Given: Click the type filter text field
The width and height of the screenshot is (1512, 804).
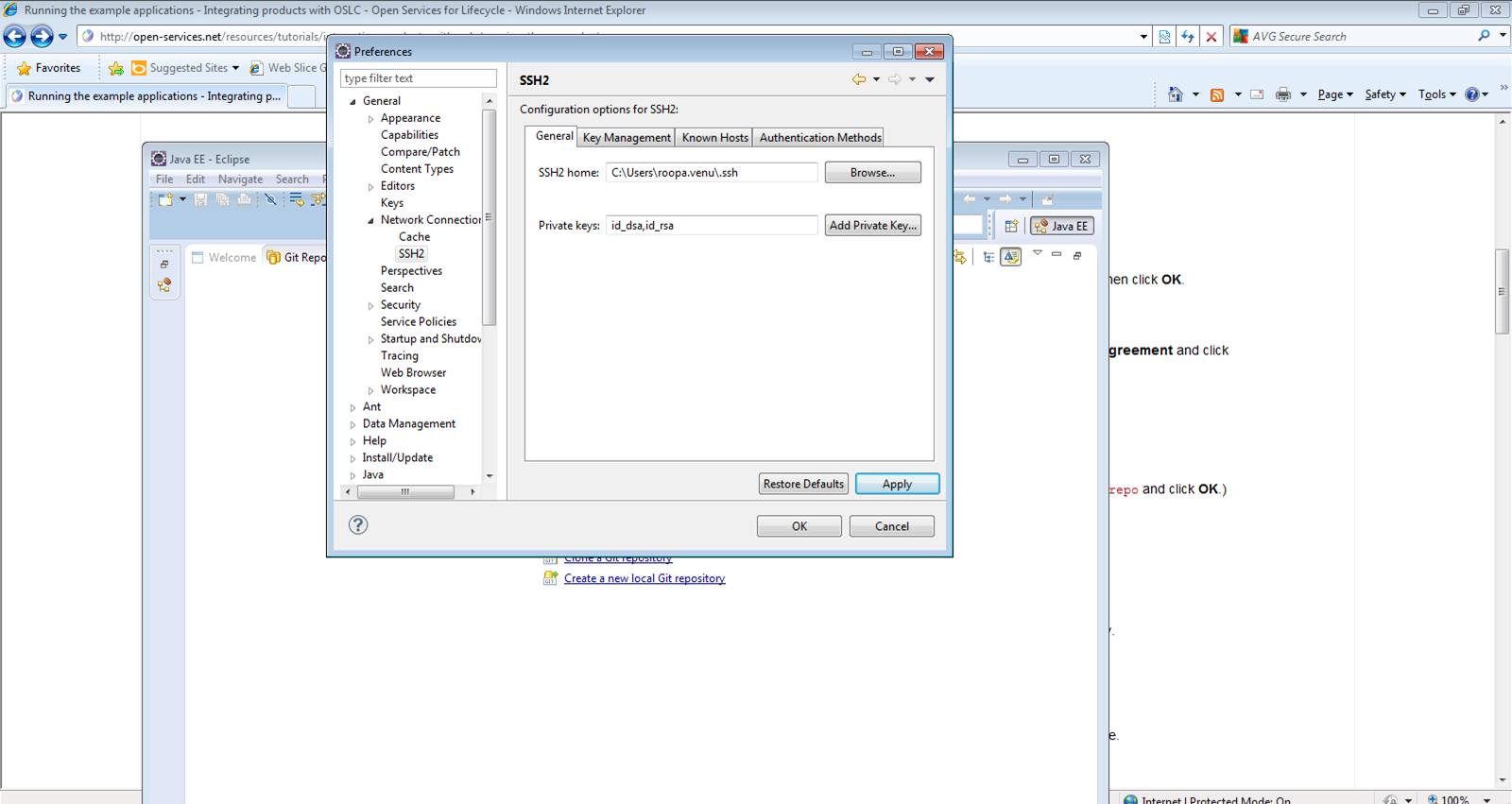Looking at the screenshot, I should point(418,78).
